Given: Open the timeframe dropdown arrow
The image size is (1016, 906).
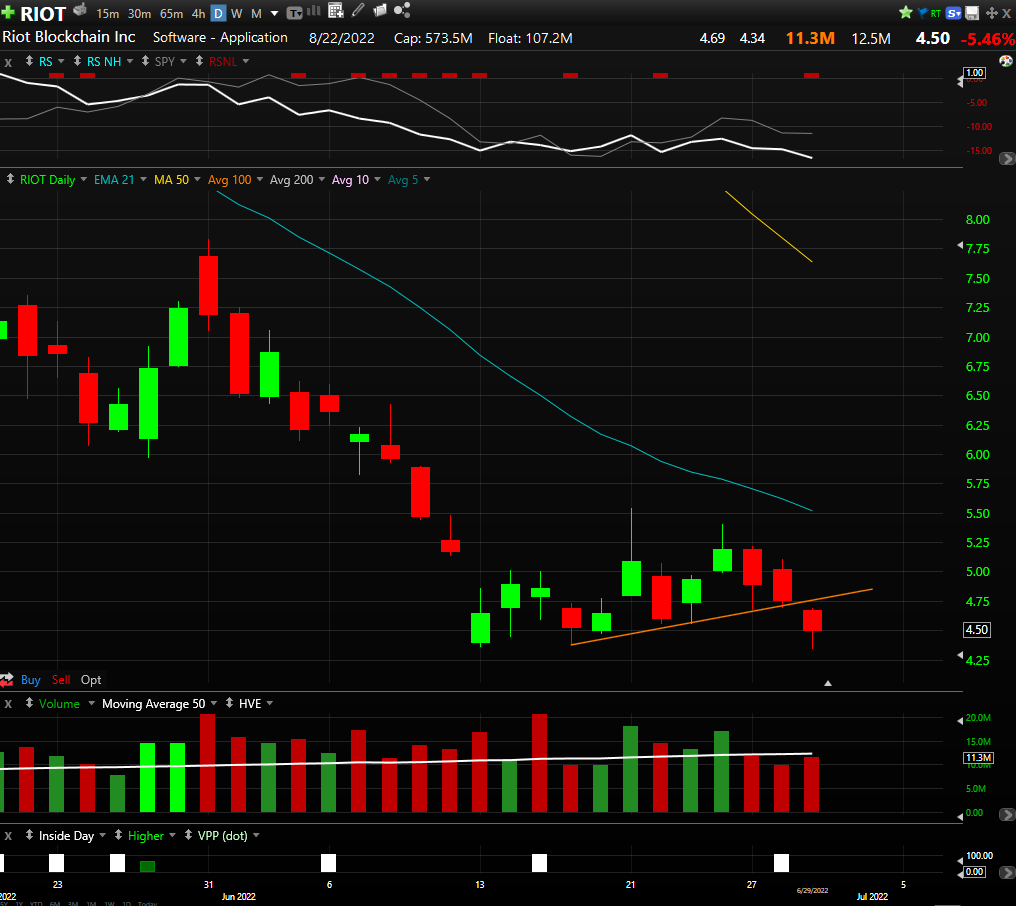Looking at the screenshot, I should pyautogui.click(x=274, y=14).
